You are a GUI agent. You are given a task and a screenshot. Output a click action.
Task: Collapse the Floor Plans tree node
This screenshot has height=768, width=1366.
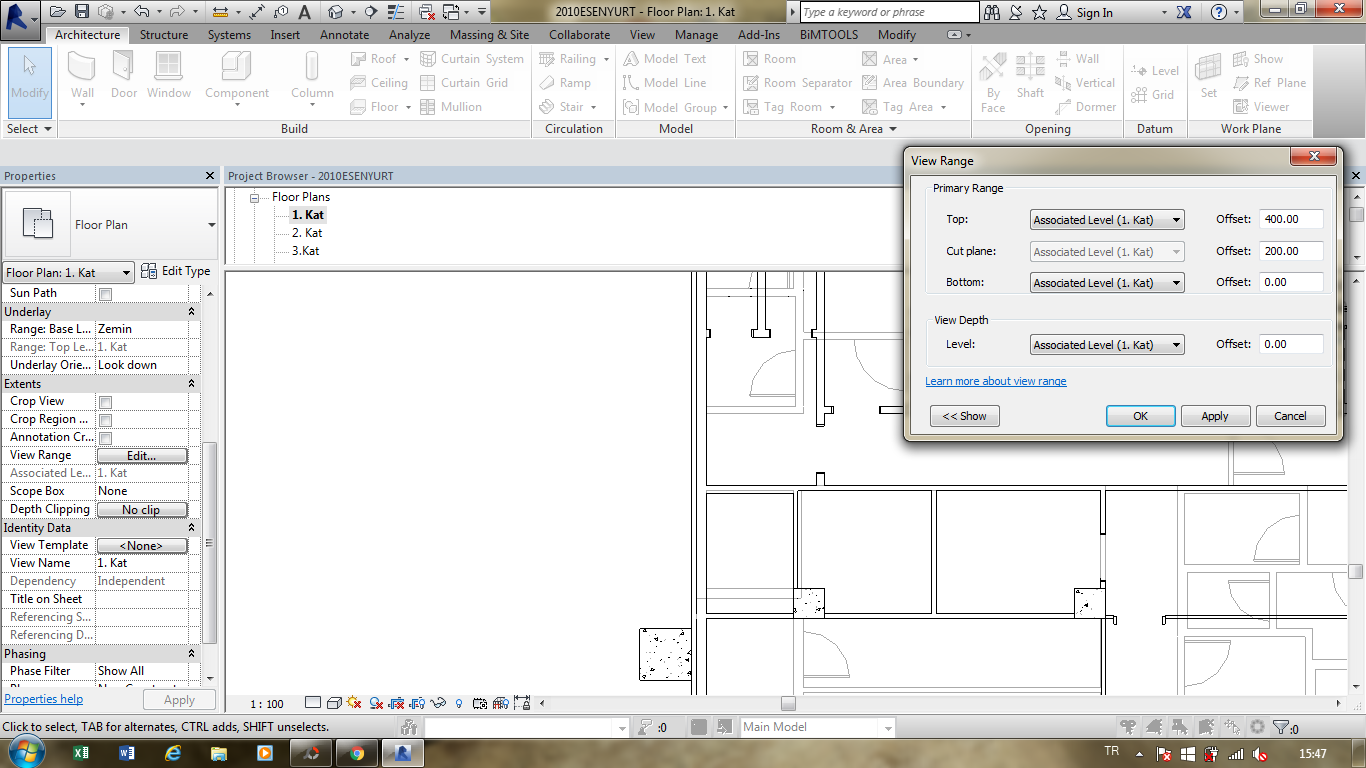pos(255,198)
